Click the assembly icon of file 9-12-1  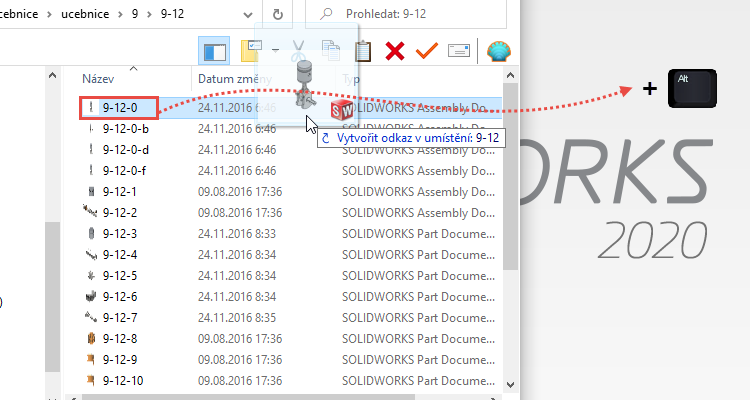coord(91,192)
